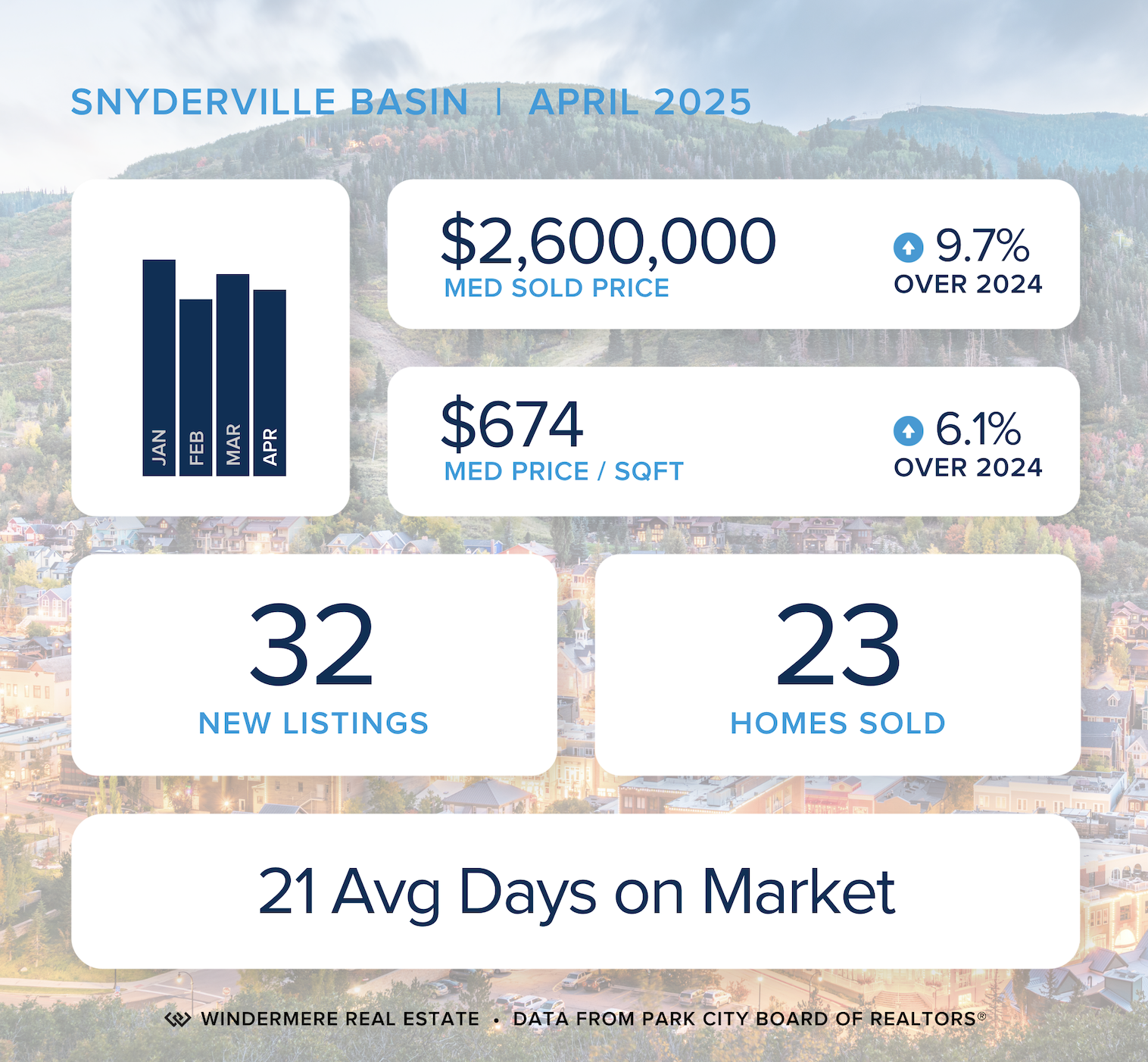Click the Windermere Real Estate footer text
The width and height of the screenshot is (1148, 1062).
(340, 1020)
